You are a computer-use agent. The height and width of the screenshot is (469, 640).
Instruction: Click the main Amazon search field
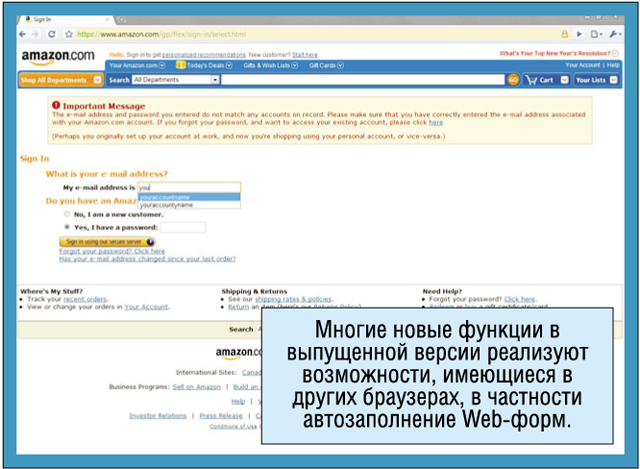(x=363, y=80)
